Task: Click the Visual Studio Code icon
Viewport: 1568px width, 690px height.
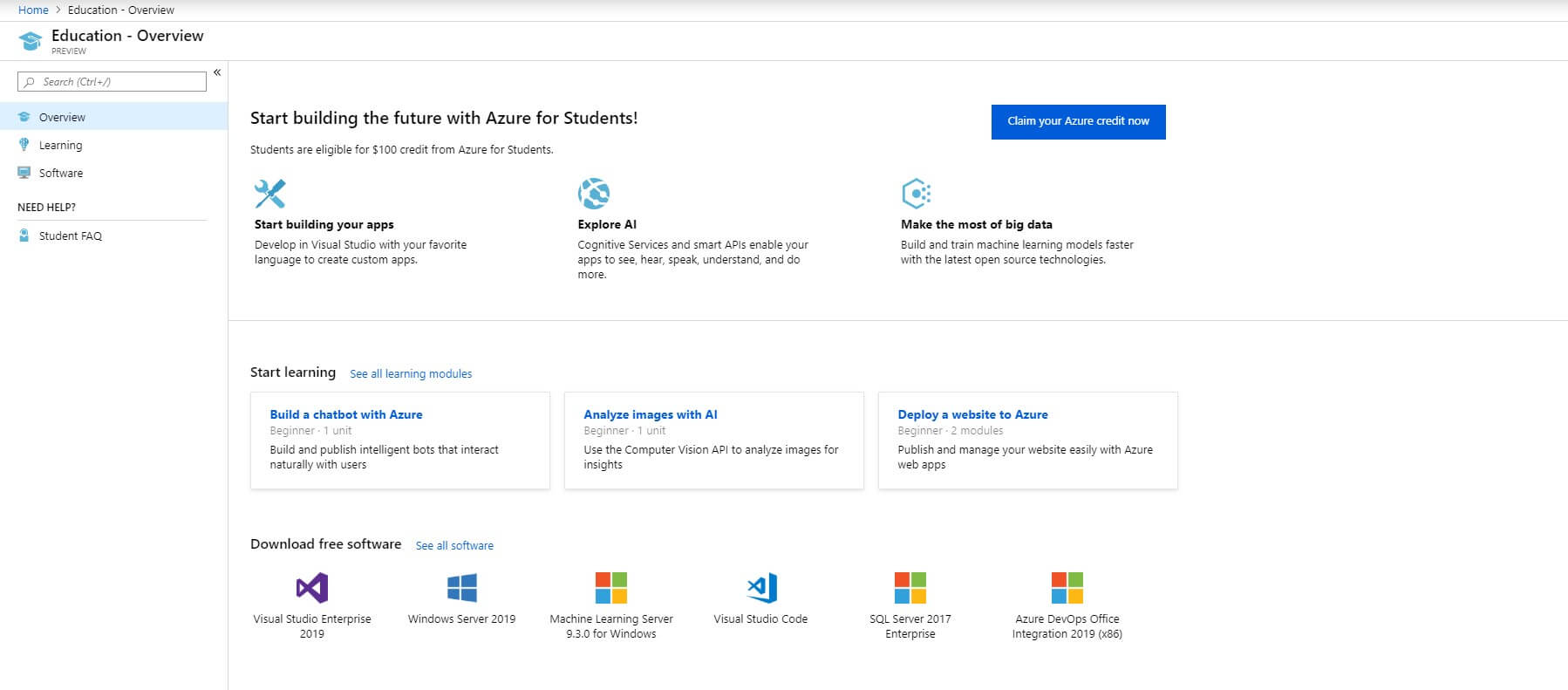Action: tap(761, 588)
